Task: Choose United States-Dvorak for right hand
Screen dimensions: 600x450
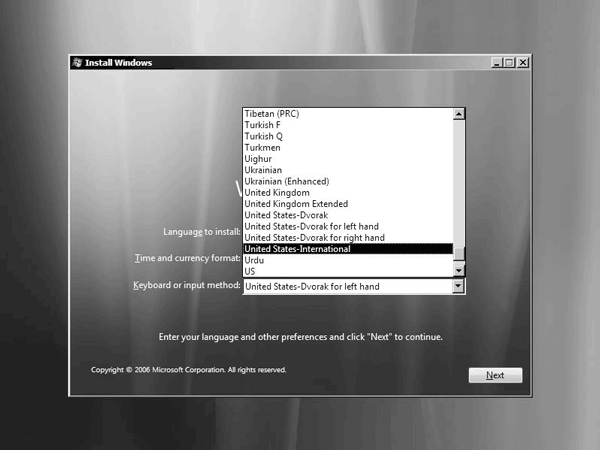Action: 348,238
